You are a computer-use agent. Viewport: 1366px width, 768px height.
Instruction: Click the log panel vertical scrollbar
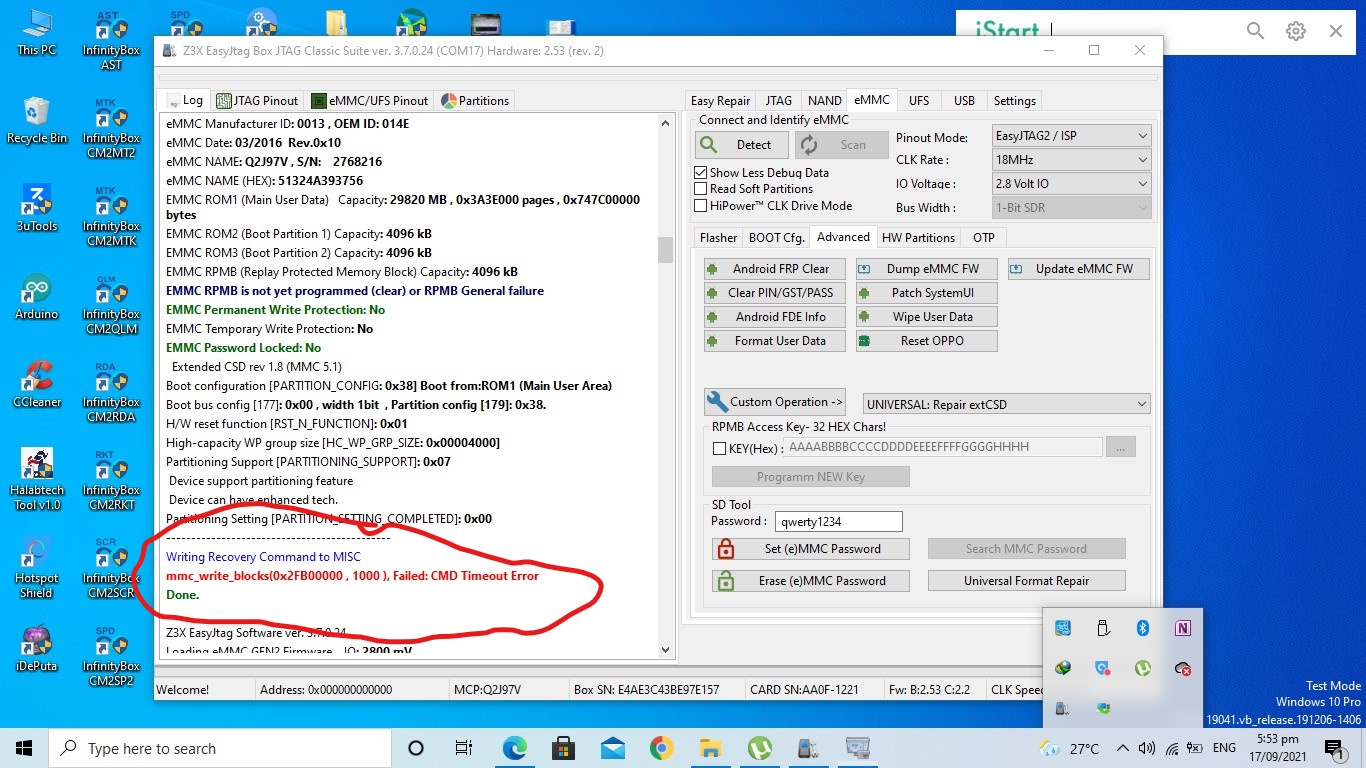click(x=667, y=386)
